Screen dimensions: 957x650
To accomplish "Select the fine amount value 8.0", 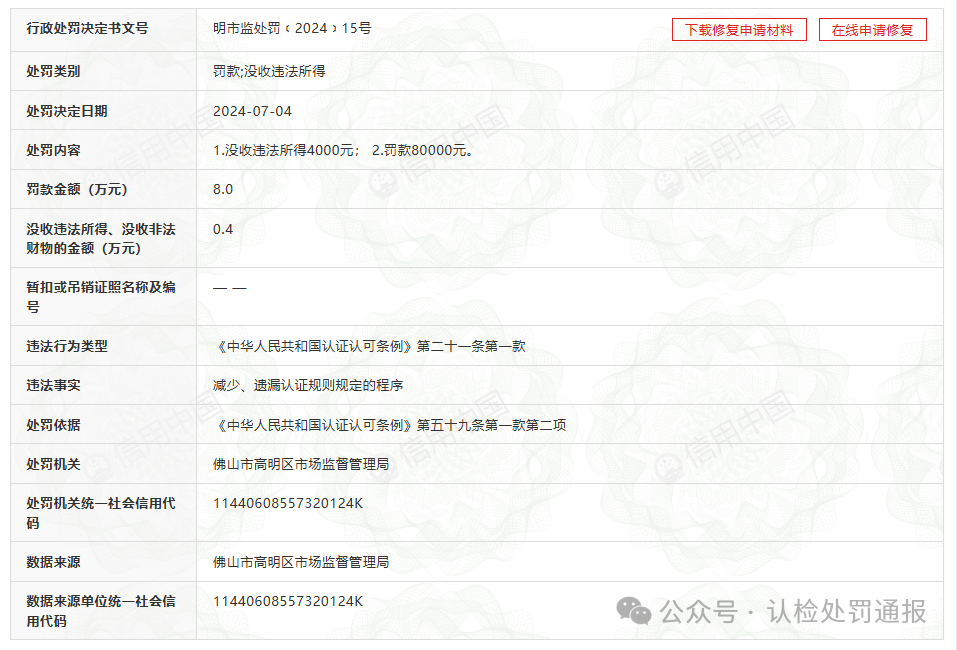I will coord(223,189).
